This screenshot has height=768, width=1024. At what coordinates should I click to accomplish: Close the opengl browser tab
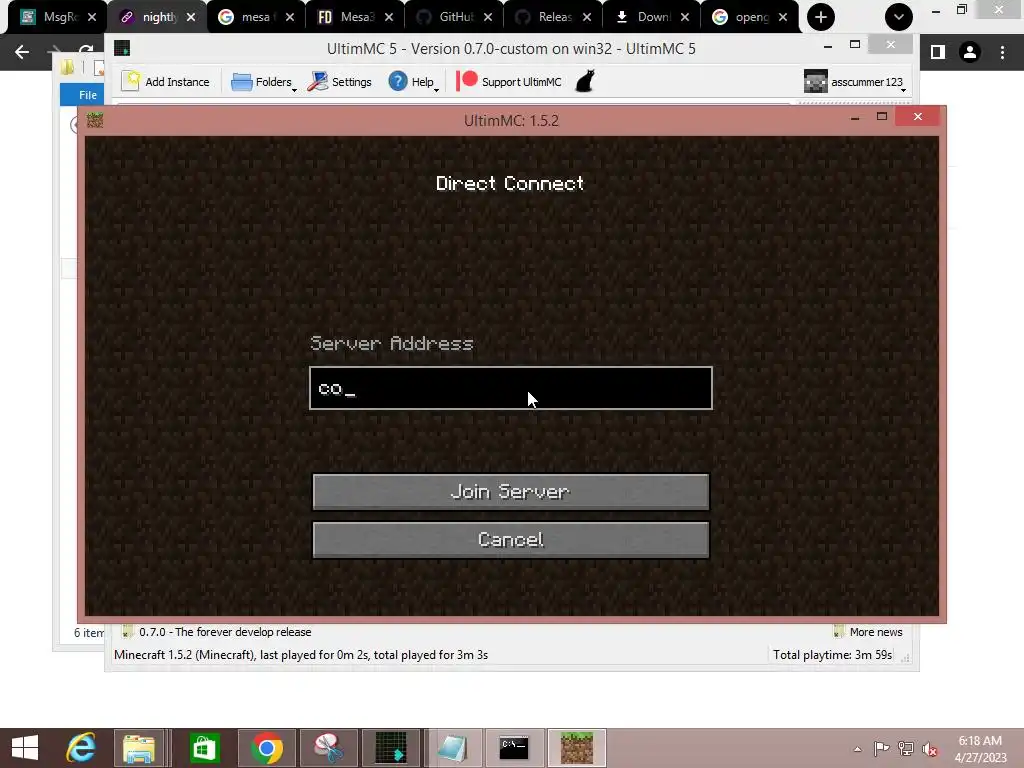click(782, 18)
